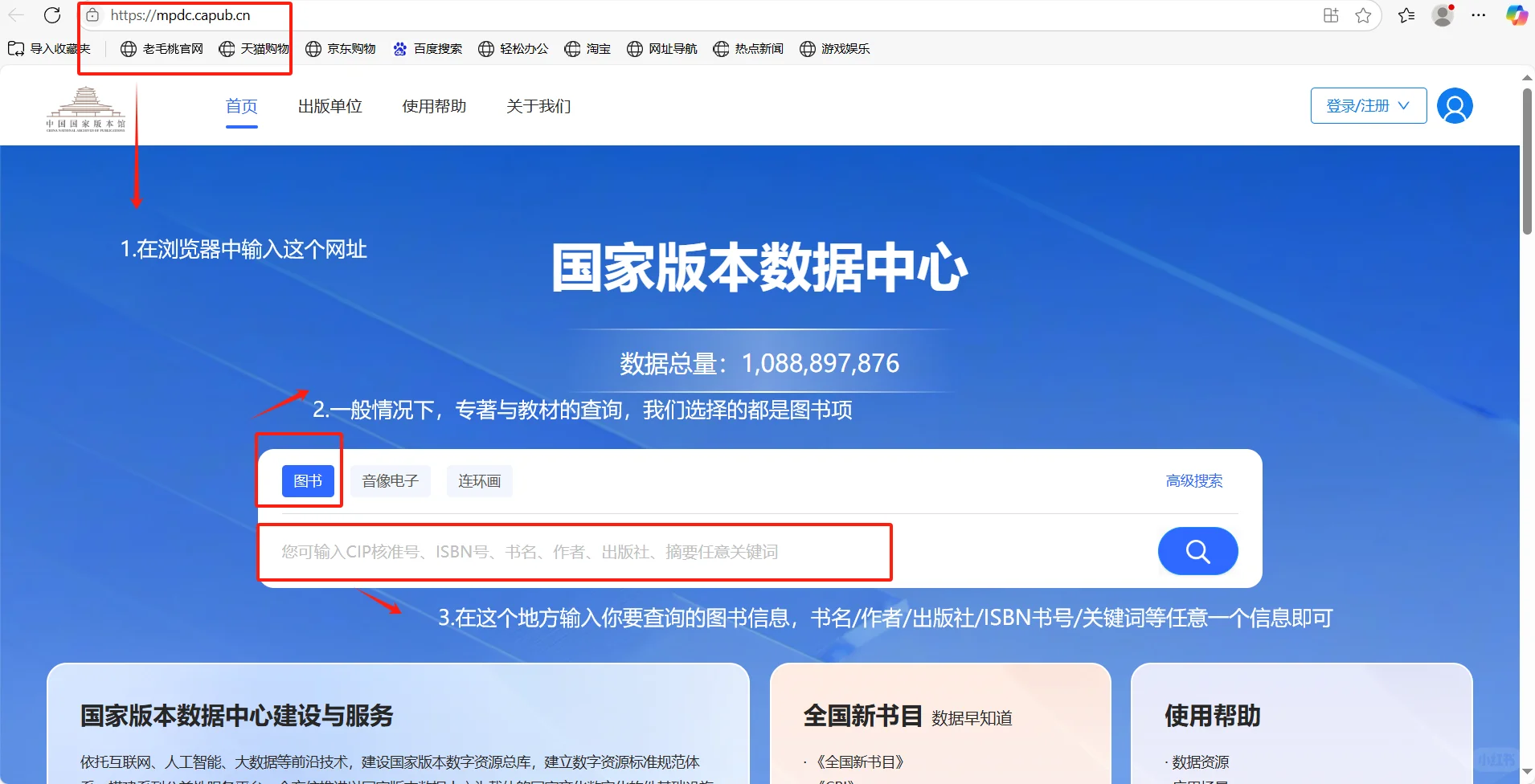Click the 全国新书目 card heading

point(863,716)
